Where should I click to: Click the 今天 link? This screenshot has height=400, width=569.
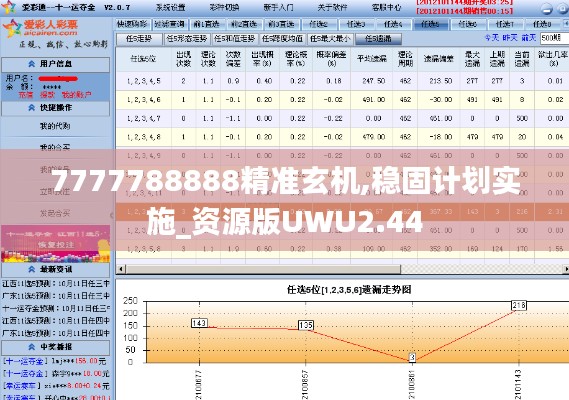(x=492, y=37)
